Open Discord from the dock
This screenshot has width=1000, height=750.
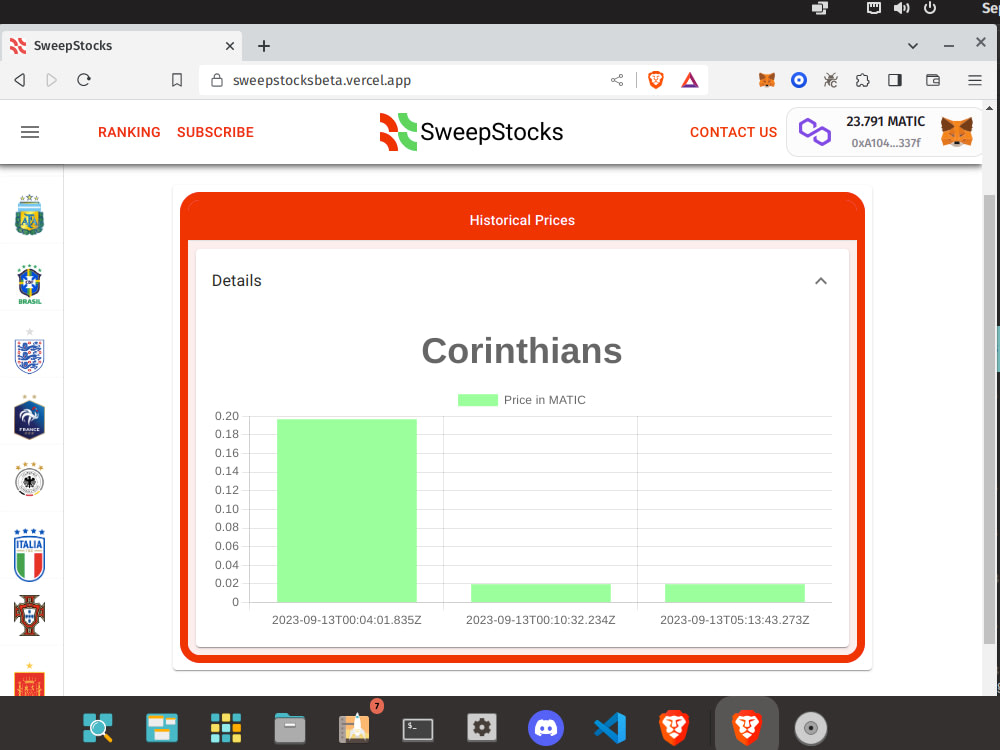[x=546, y=728]
